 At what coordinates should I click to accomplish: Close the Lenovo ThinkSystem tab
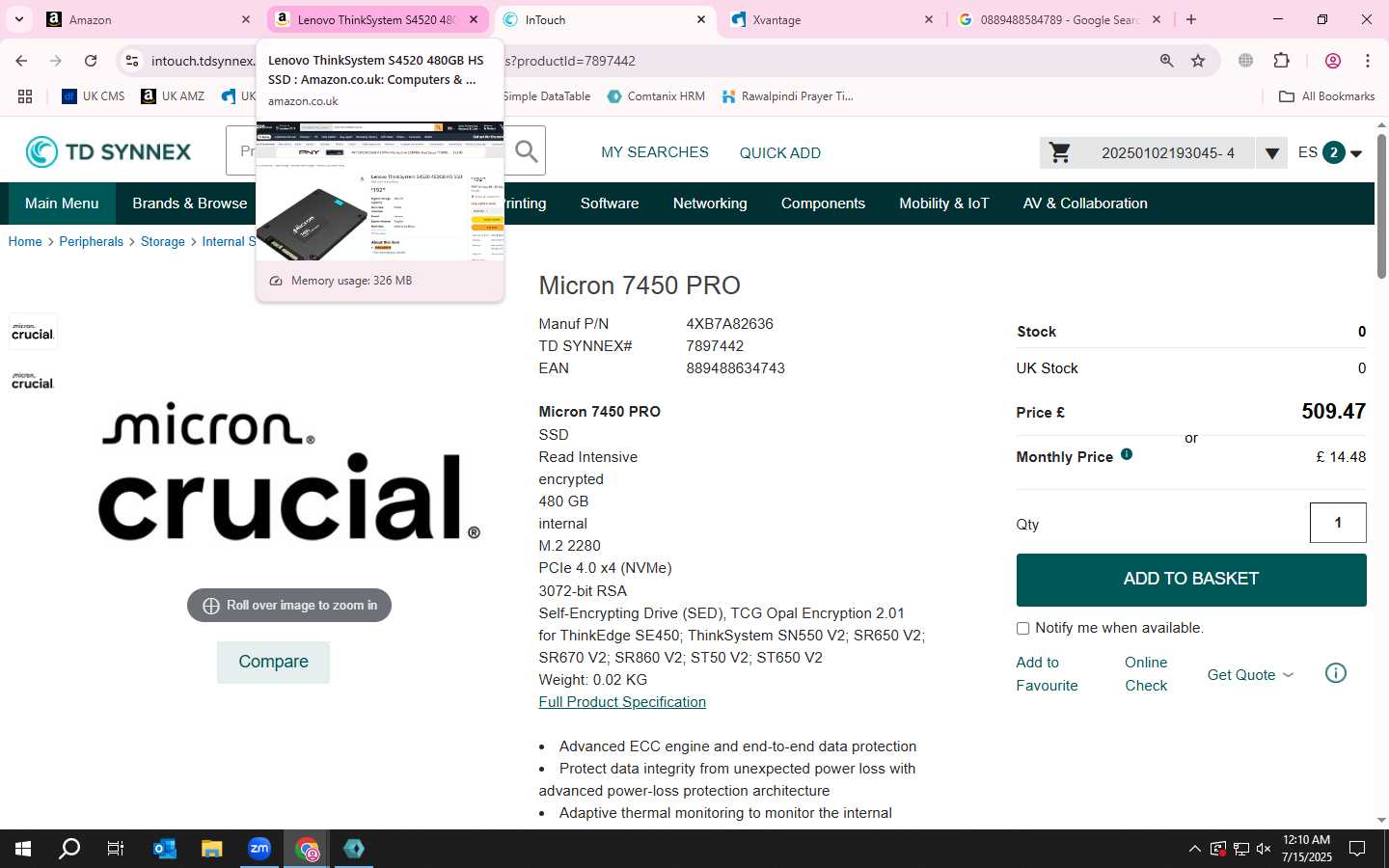[x=474, y=19]
